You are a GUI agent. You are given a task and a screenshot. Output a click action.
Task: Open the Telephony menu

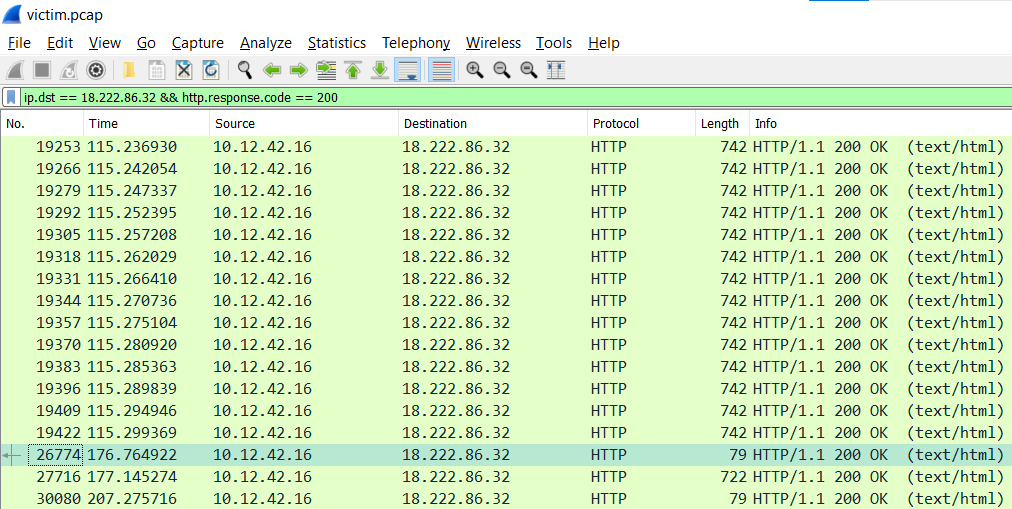(x=416, y=43)
